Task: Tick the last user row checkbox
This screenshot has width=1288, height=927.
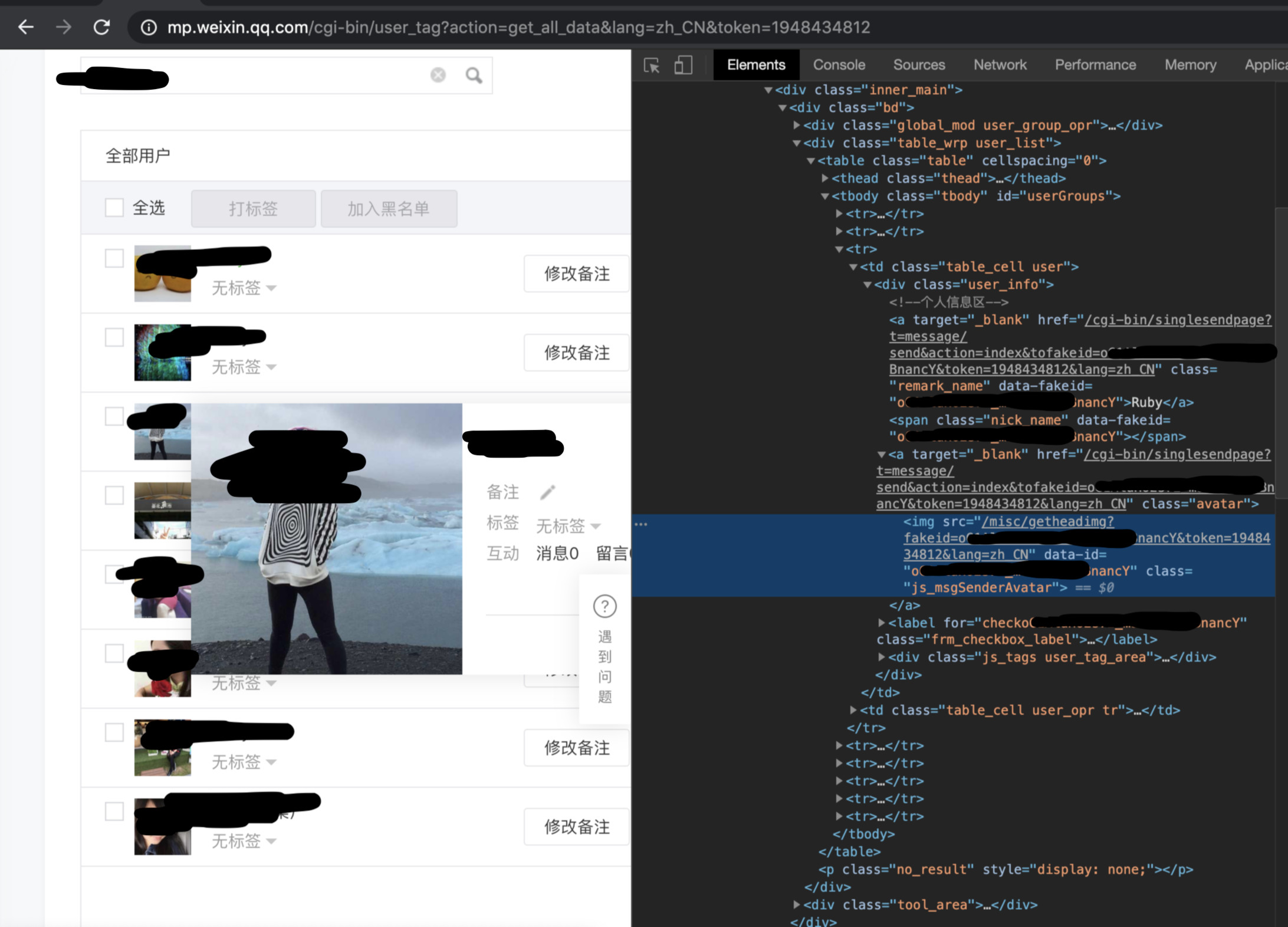Action: [x=114, y=811]
